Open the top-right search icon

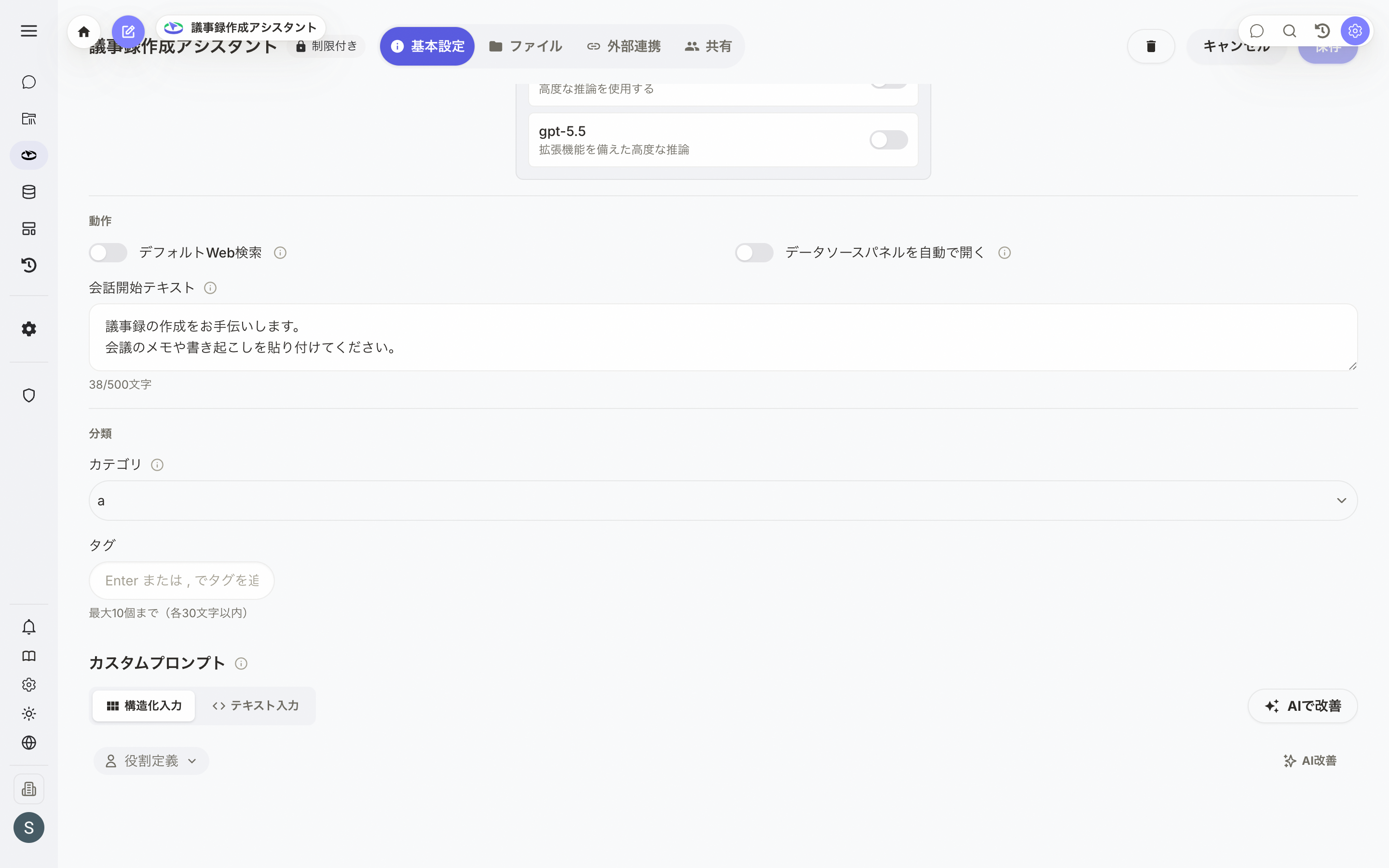[x=1290, y=31]
